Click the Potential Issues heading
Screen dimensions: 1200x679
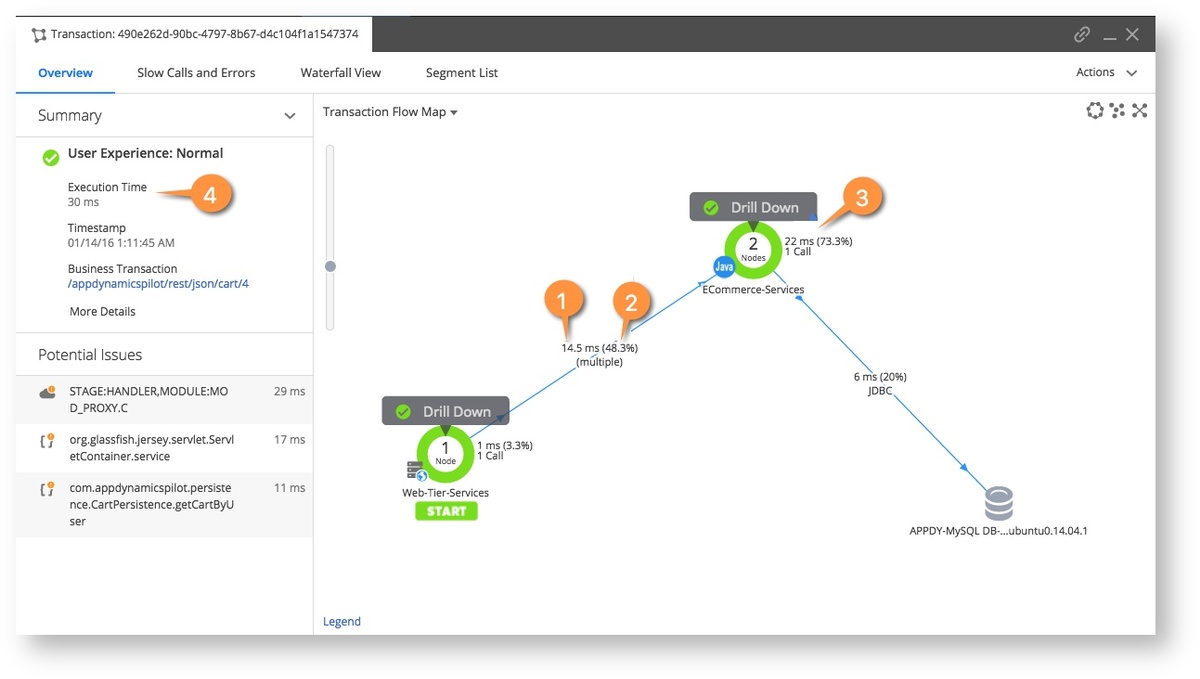[x=90, y=355]
